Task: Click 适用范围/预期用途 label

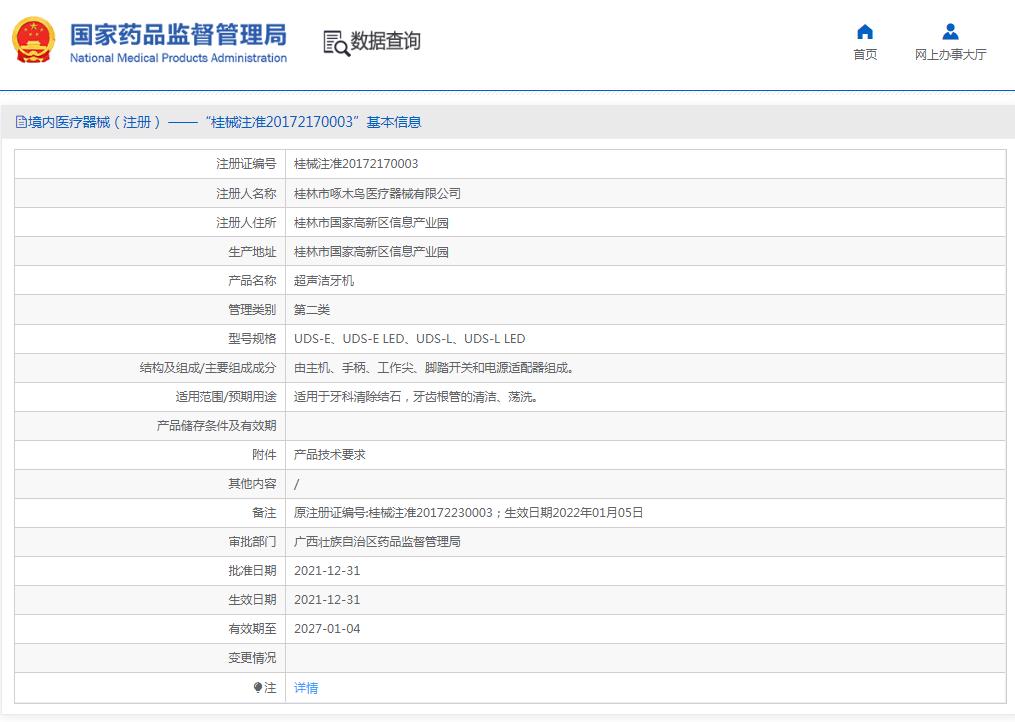Action: 226,396
